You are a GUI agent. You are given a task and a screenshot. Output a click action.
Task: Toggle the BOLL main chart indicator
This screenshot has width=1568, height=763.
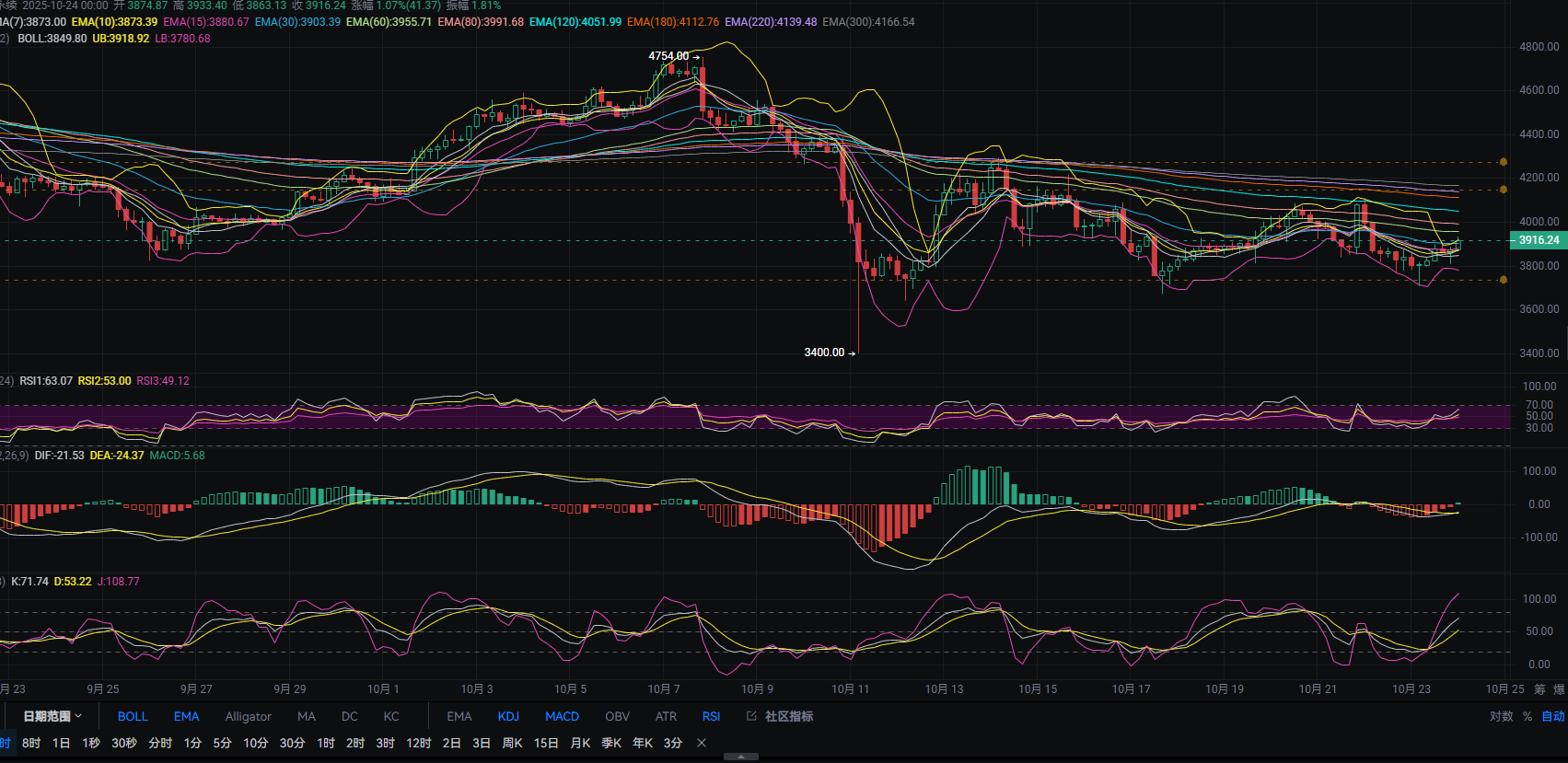pos(133,716)
